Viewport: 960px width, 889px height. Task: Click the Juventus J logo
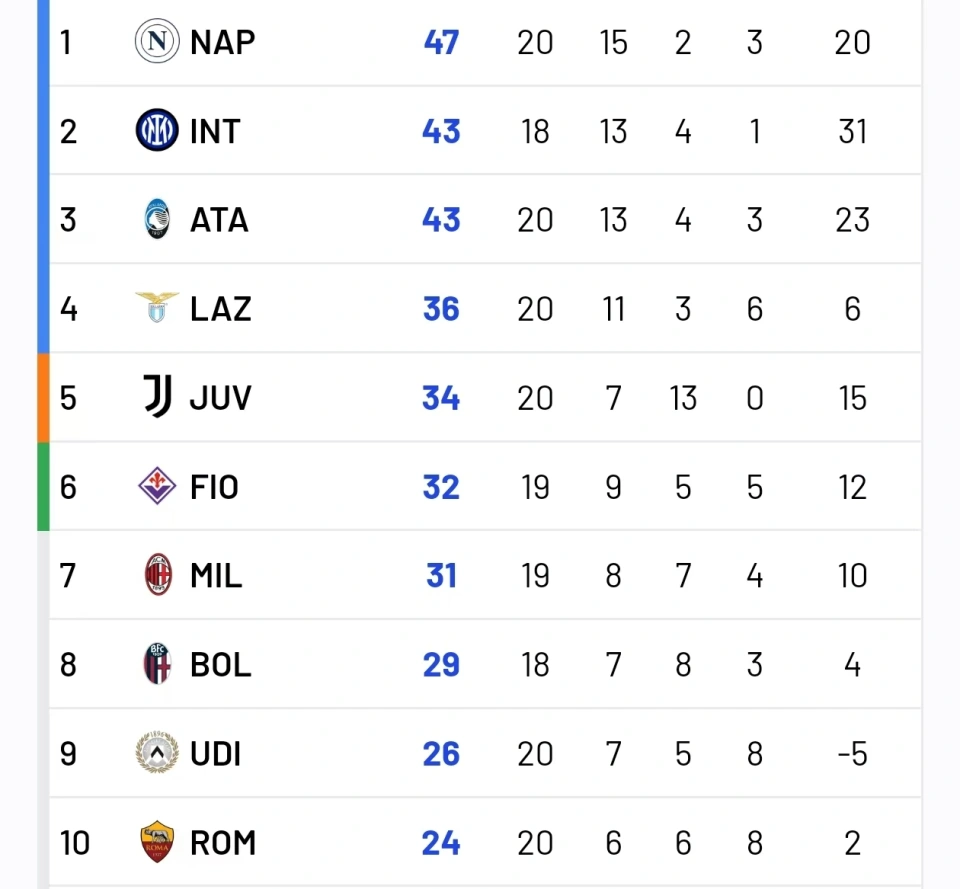pos(157,396)
